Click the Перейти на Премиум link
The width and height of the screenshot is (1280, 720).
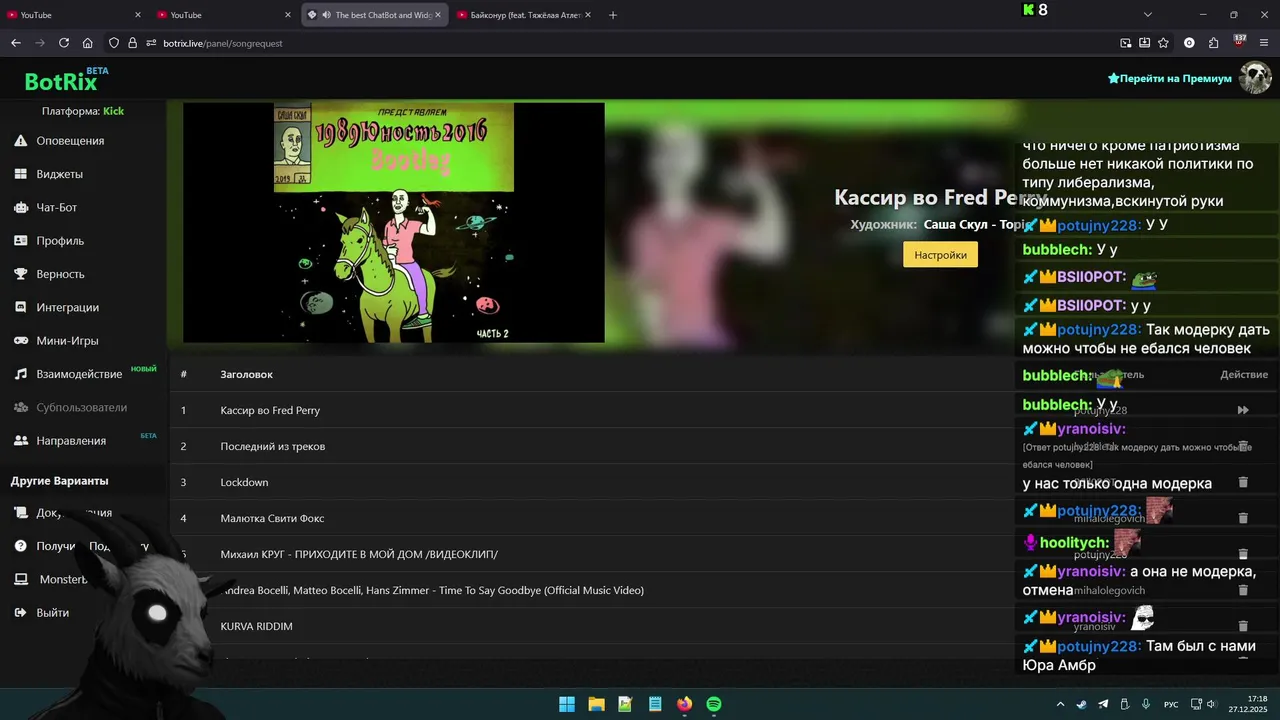click(x=1170, y=78)
